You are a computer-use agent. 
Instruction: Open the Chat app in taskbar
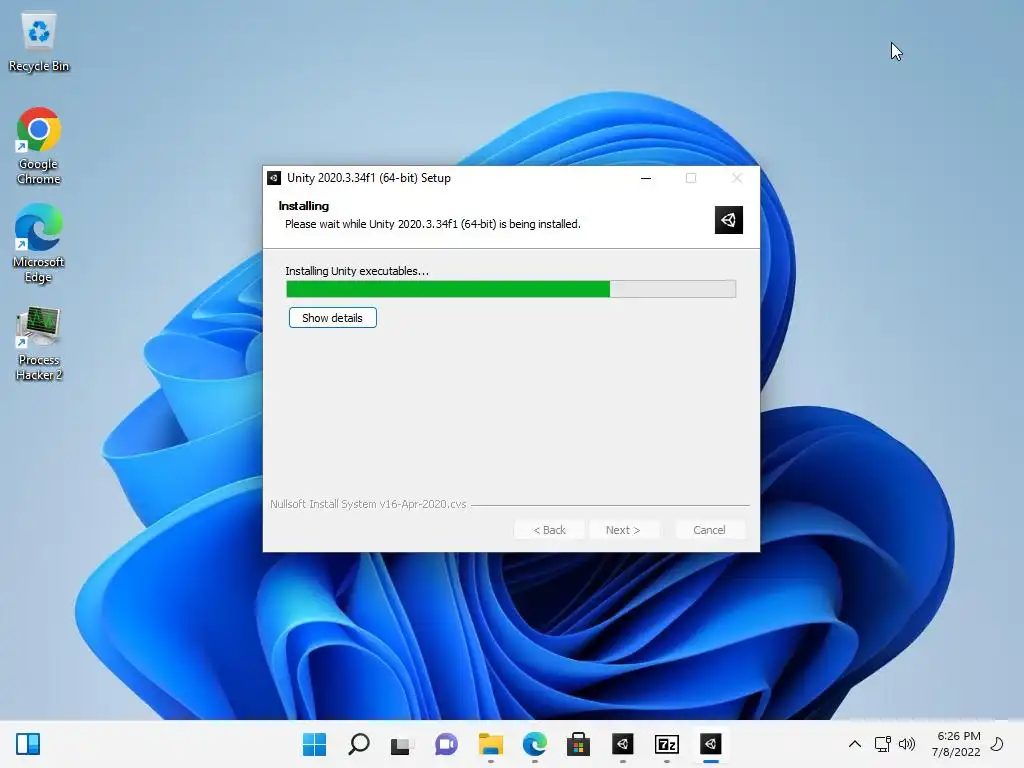pos(446,744)
